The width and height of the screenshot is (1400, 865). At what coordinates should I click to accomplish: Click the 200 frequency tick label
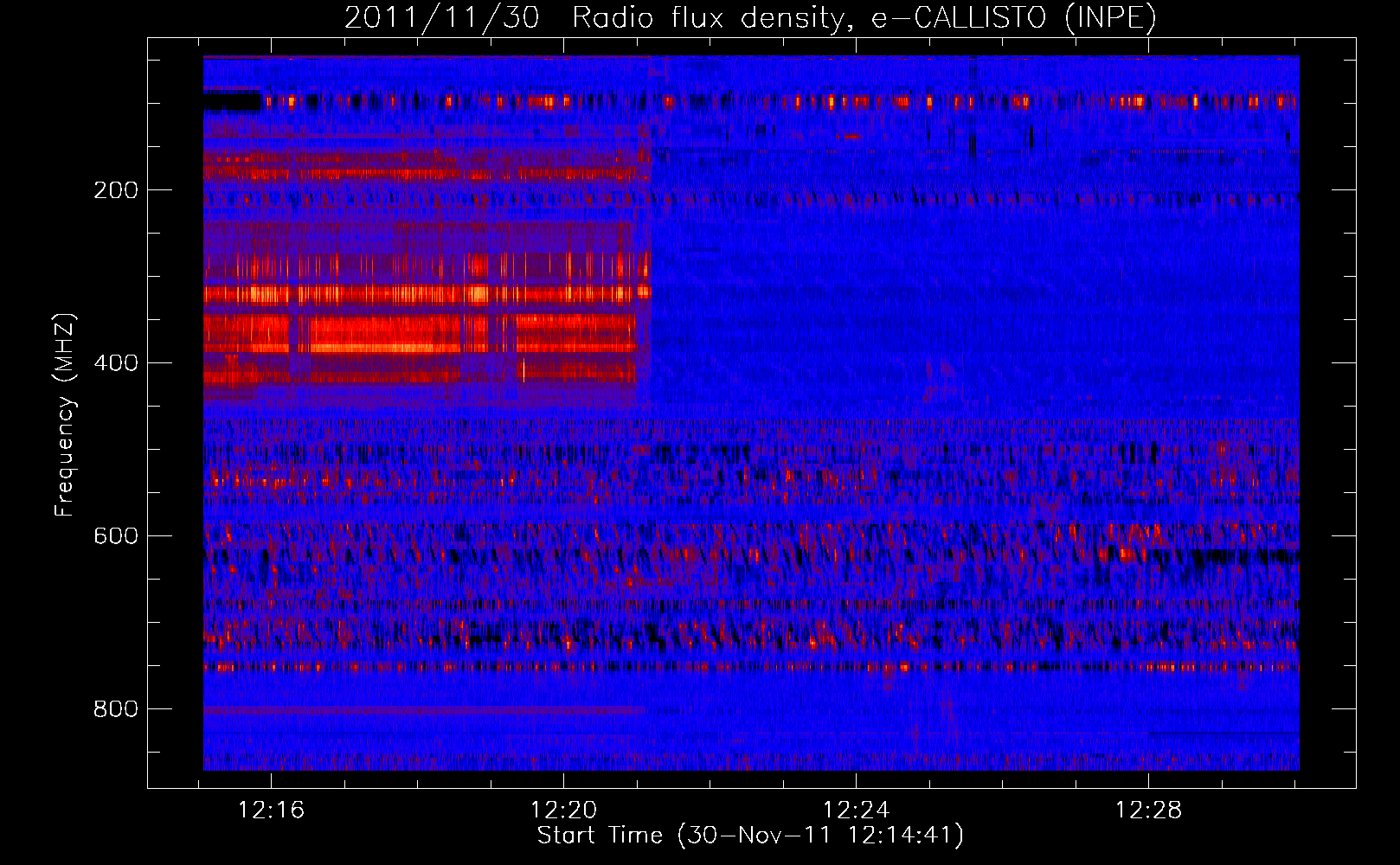pyautogui.click(x=116, y=190)
